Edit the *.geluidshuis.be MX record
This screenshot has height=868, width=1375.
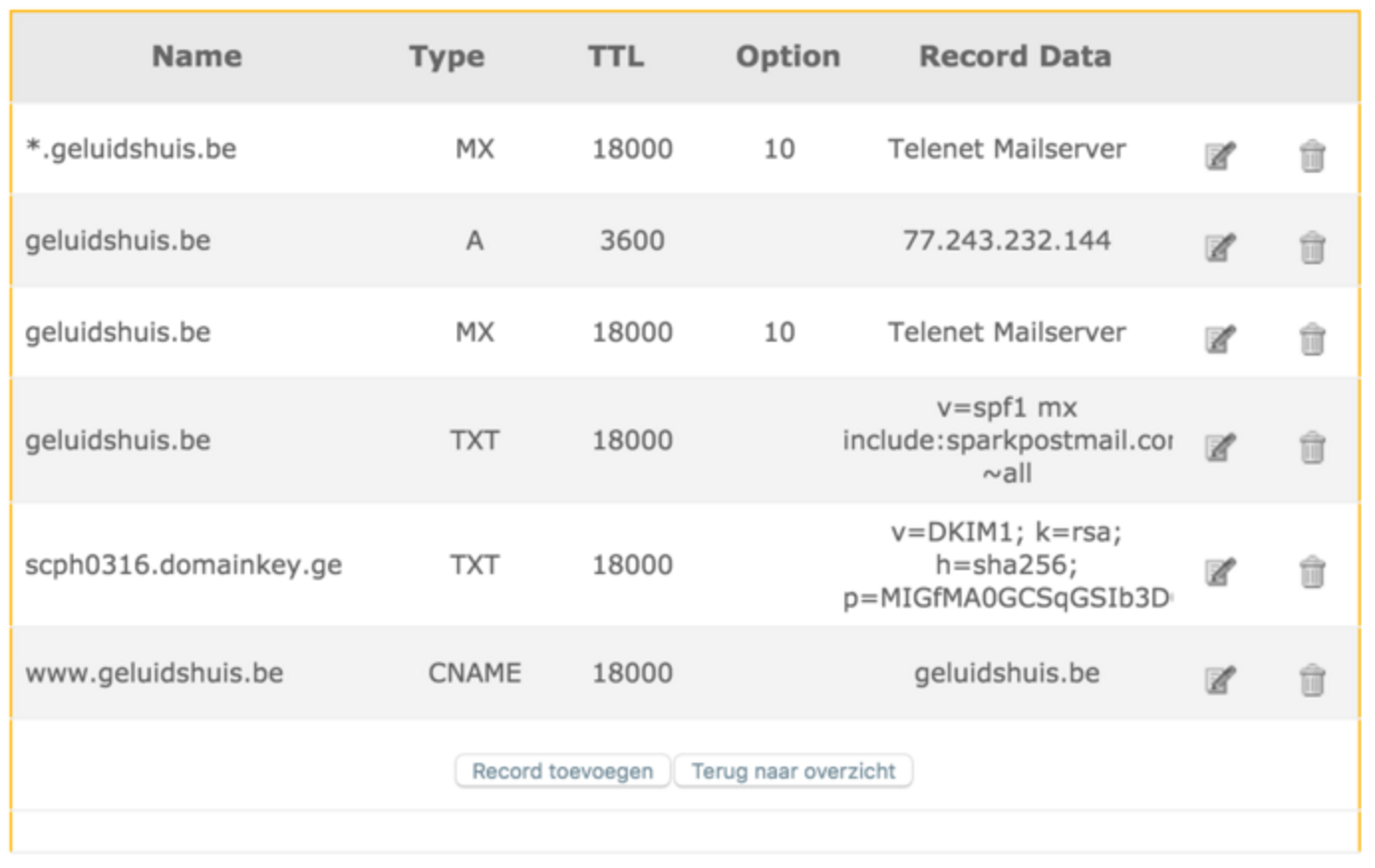(x=1220, y=156)
